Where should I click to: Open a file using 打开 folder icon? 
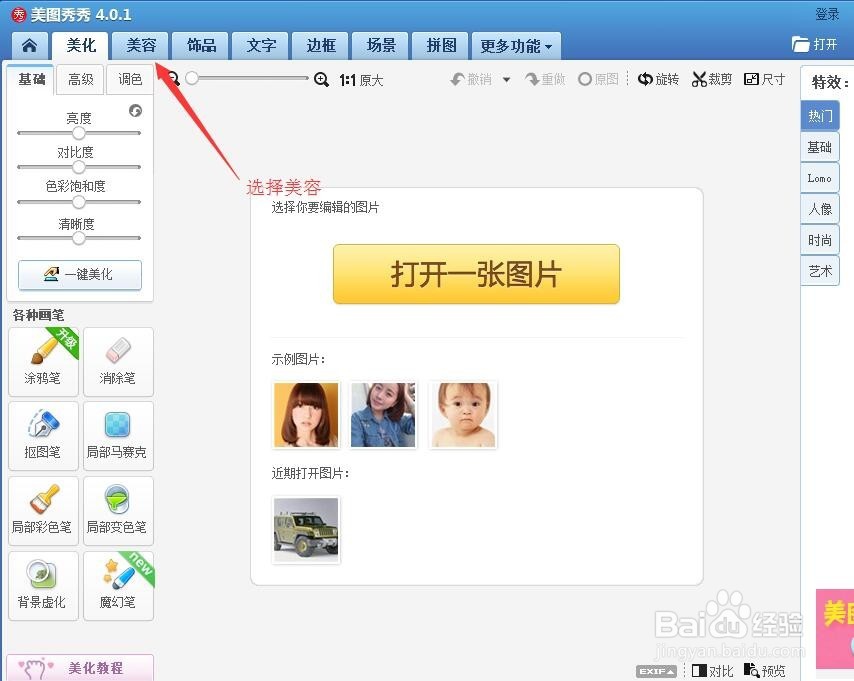click(x=814, y=44)
